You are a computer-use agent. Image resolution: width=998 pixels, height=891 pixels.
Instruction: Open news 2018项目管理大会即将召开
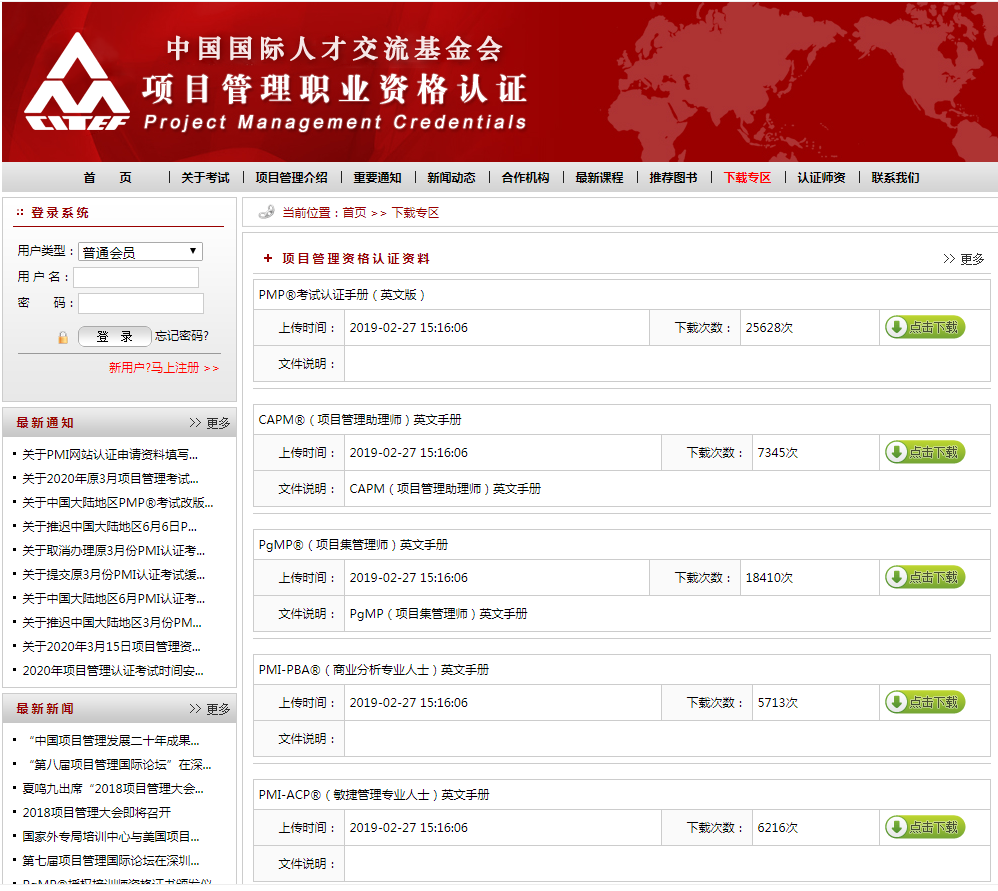coord(97,813)
